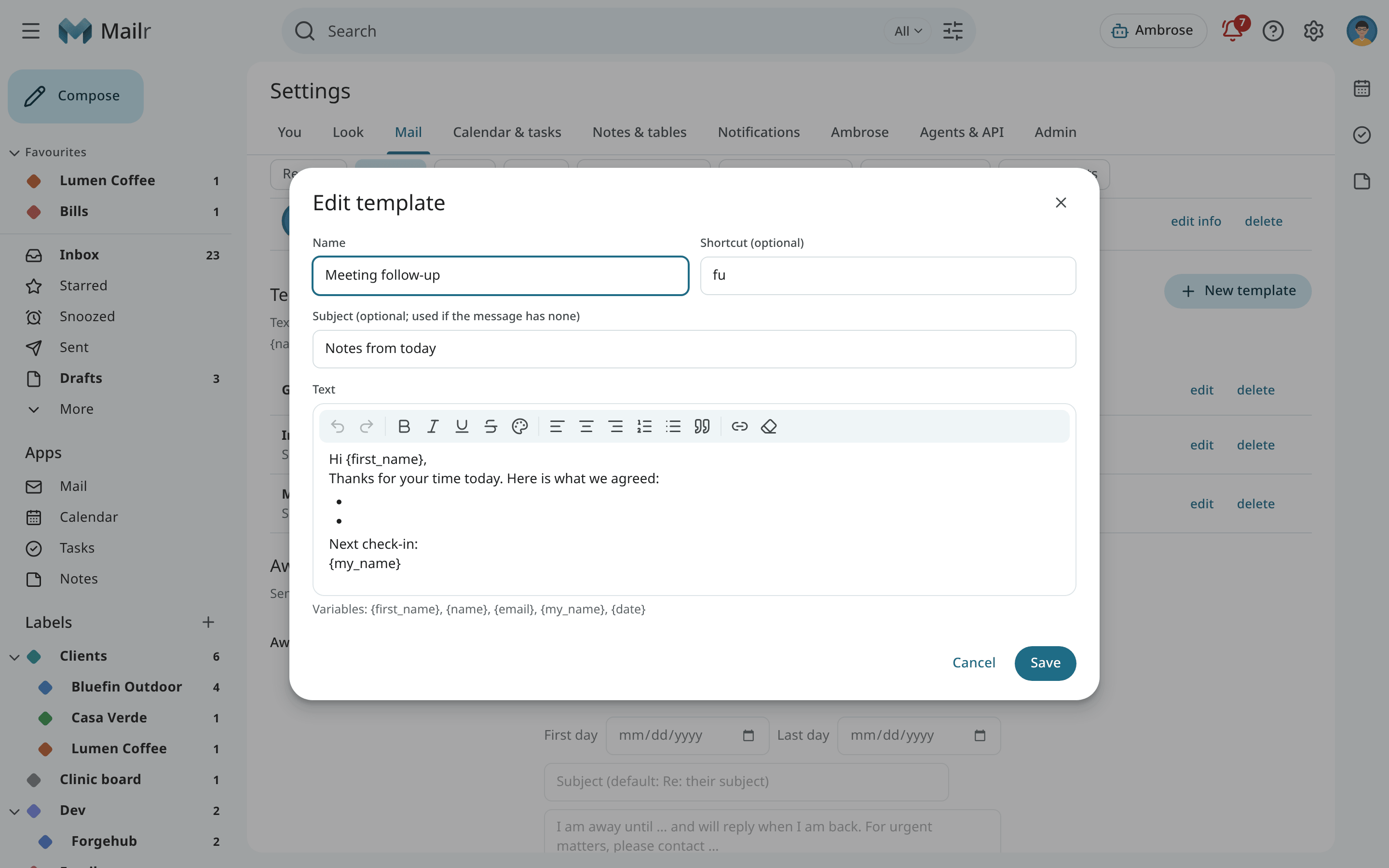The image size is (1389, 868).
Task: Insert bulleted list in template text
Action: 673,426
